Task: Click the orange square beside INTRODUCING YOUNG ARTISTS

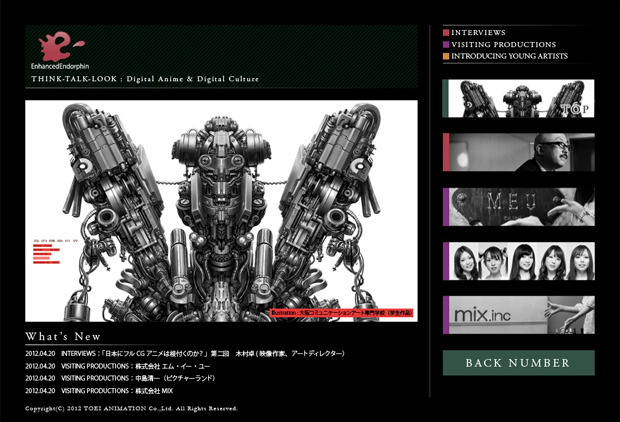Action: click(446, 57)
